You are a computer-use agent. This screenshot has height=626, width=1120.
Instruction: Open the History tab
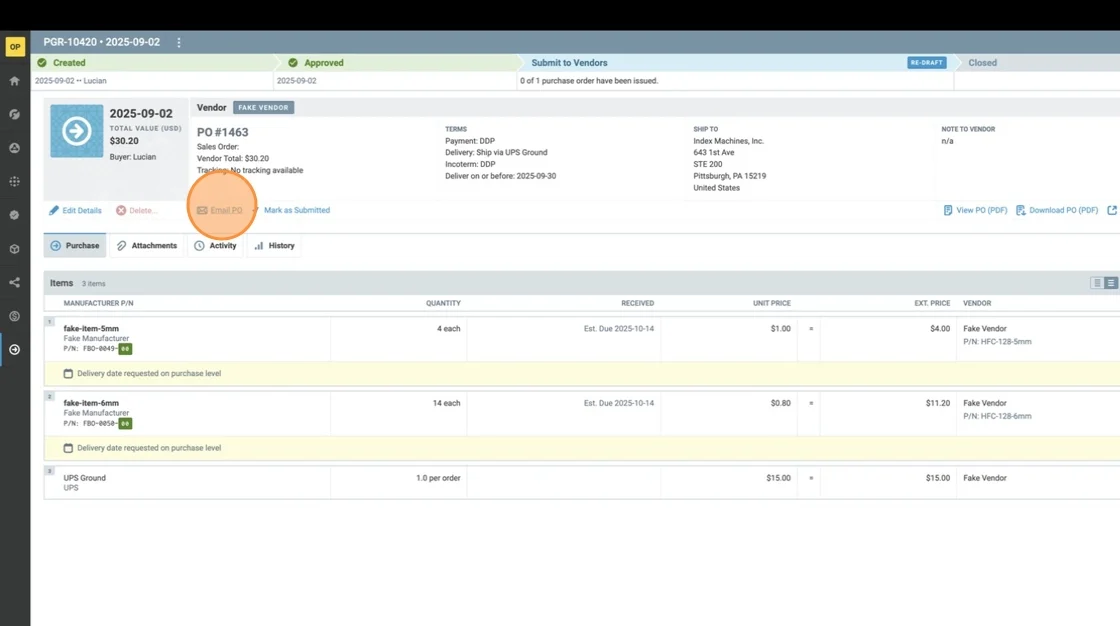(274, 246)
